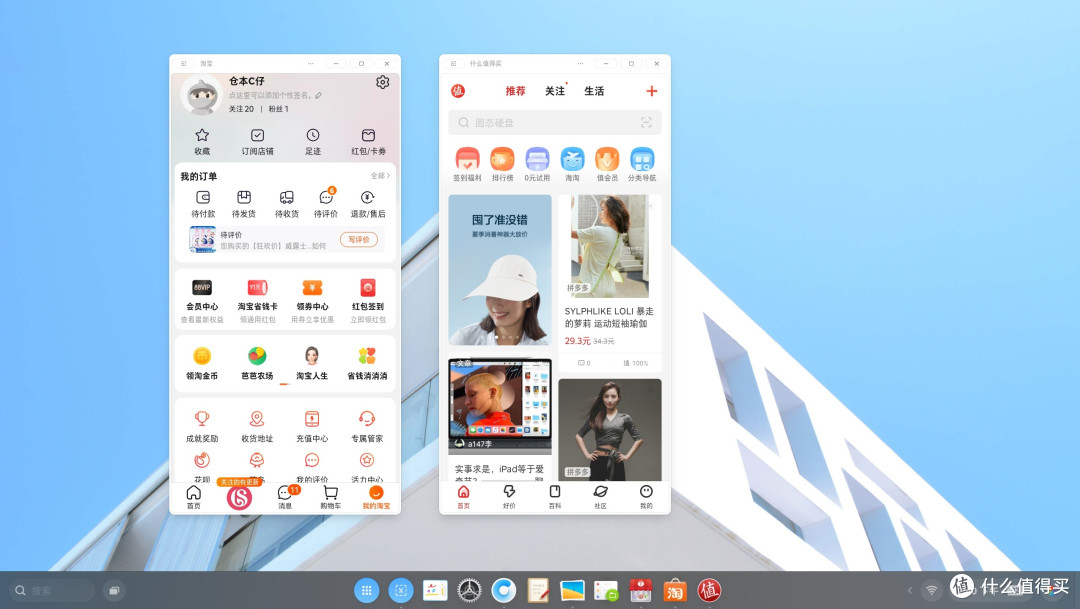Click 0元试用 free trial icon
The height and width of the screenshot is (609, 1080).
(537, 159)
